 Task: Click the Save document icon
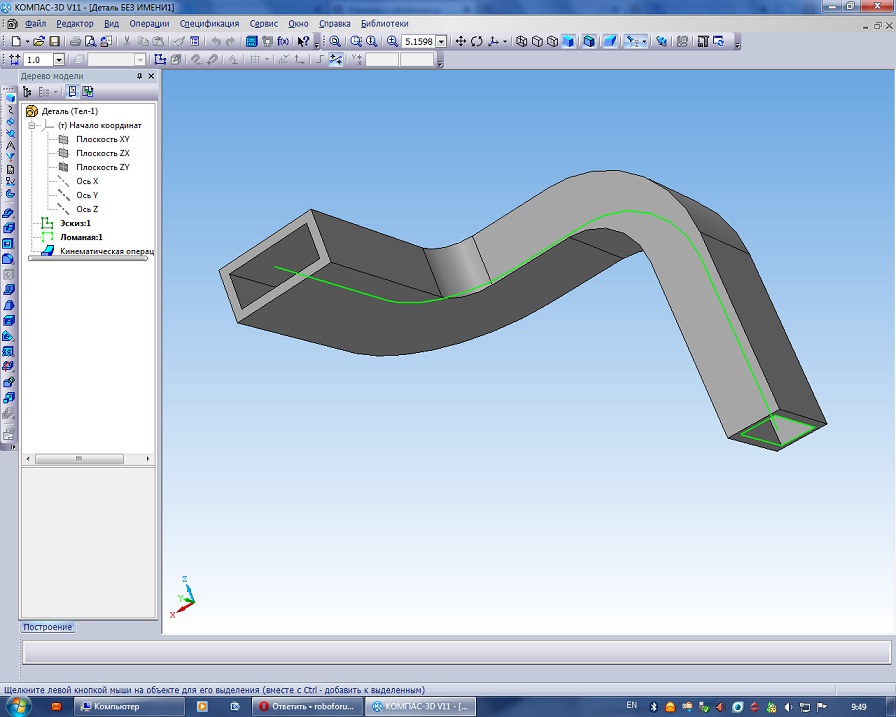click(x=55, y=41)
